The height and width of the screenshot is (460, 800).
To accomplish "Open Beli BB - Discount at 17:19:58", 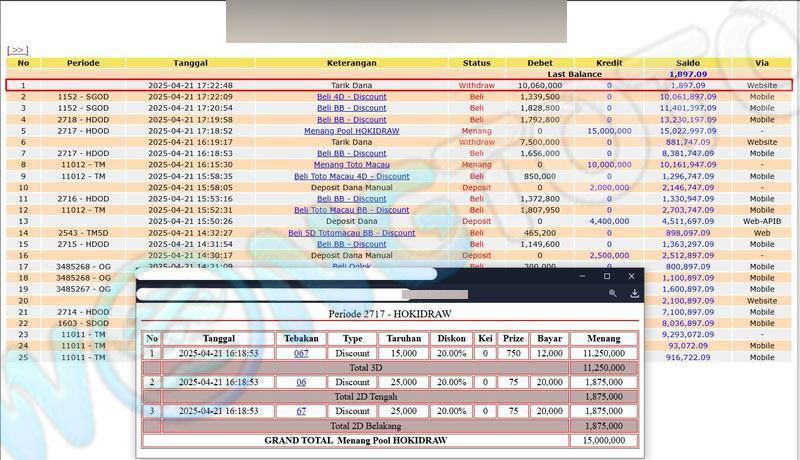I will (351, 120).
